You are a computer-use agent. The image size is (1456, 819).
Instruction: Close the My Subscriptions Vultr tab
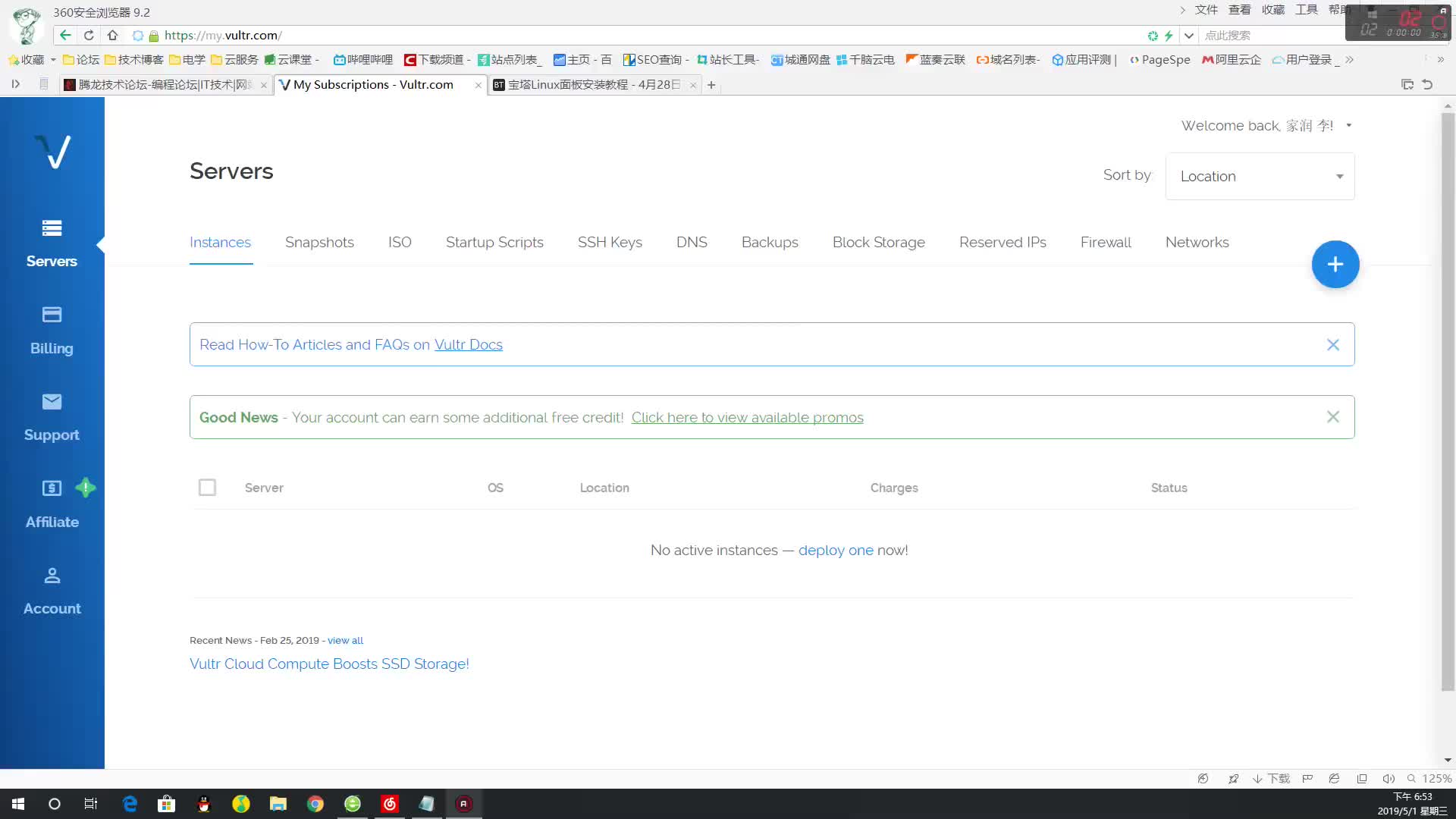click(x=478, y=85)
